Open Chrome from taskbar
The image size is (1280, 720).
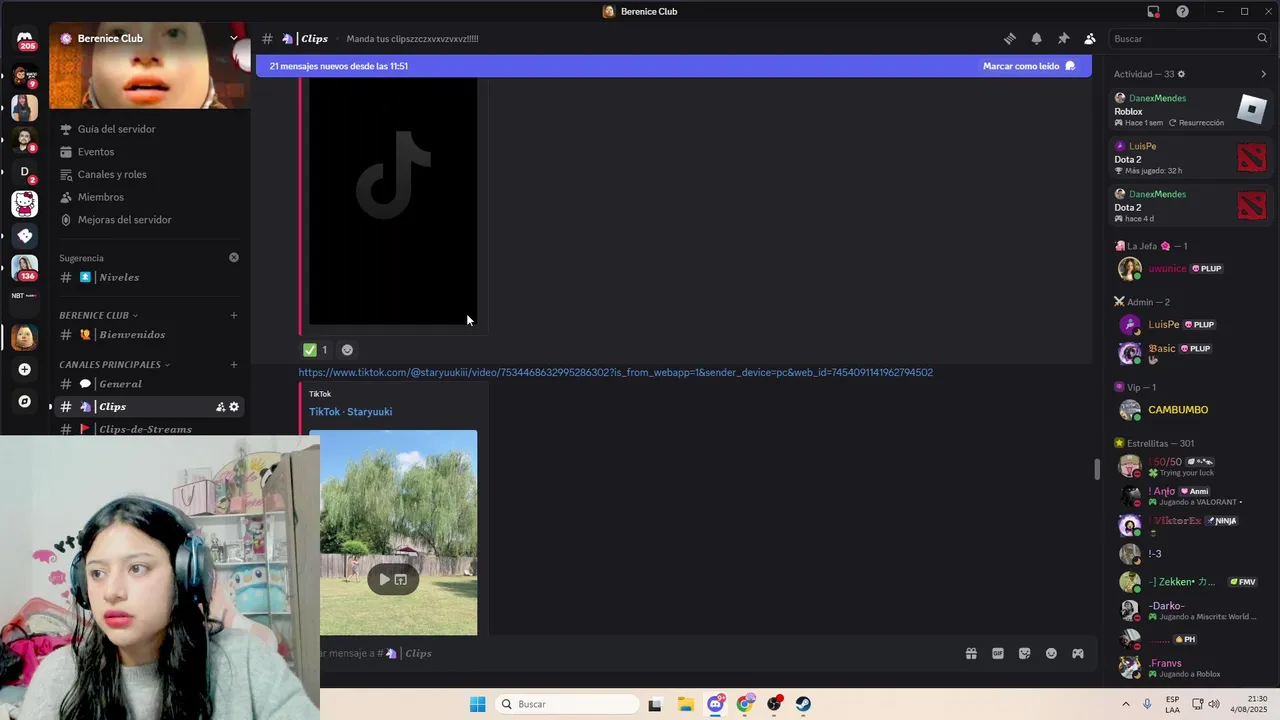[x=744, y=704]
